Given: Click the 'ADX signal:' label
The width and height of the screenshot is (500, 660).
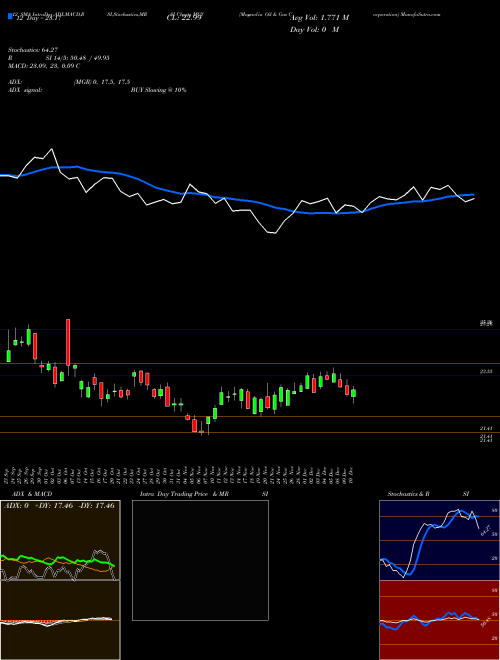Looking at the screenshot, I should click(25, 90).
